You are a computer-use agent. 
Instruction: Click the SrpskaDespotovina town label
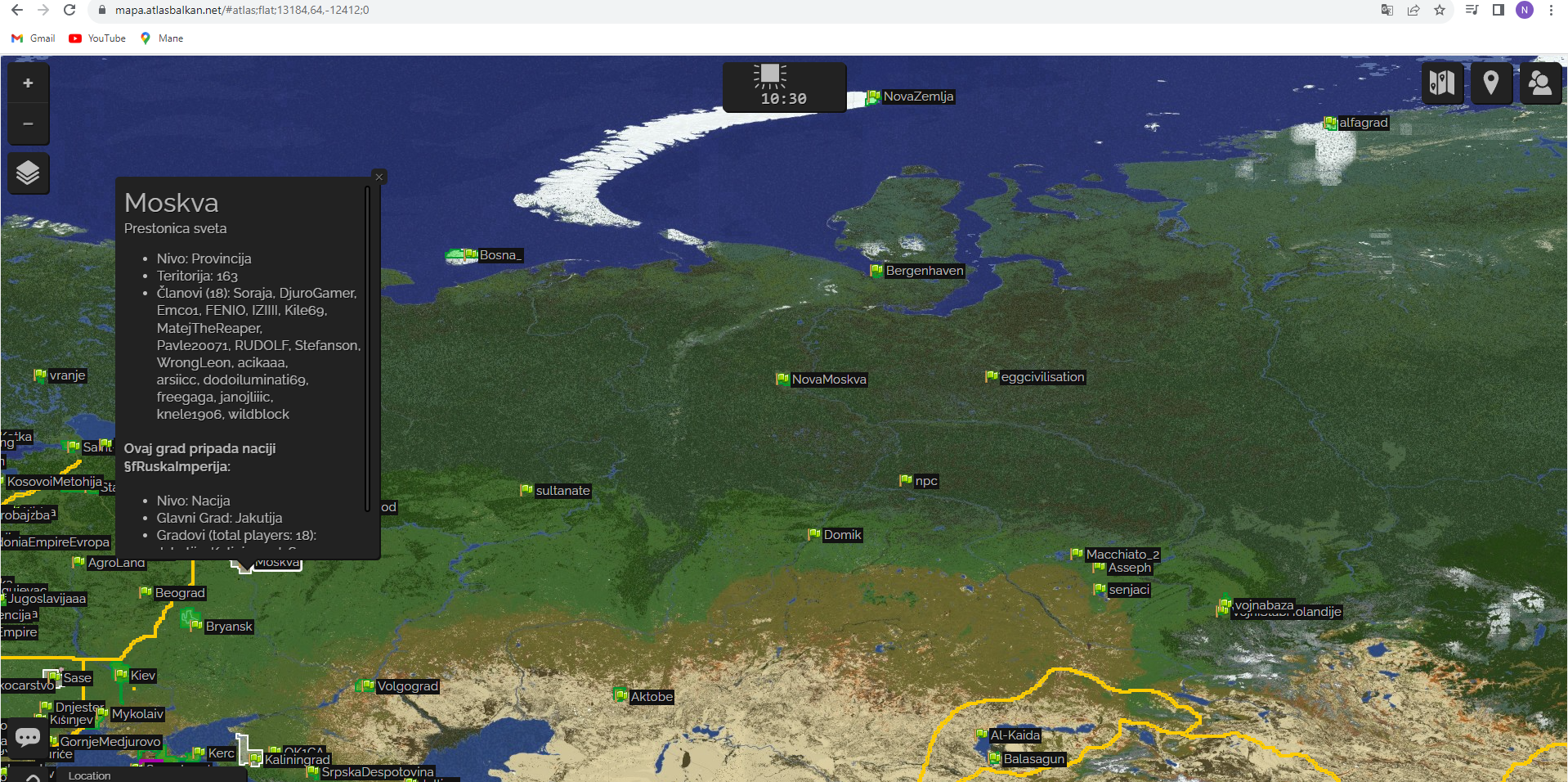pos(378,772)
